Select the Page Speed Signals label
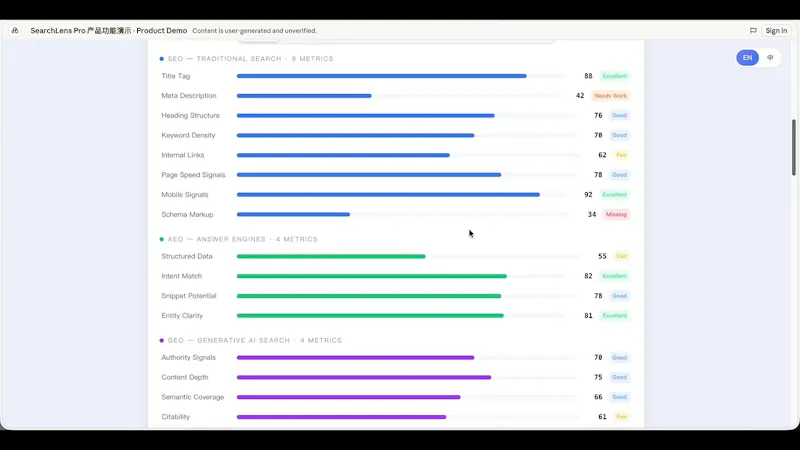 pos(193,175)
